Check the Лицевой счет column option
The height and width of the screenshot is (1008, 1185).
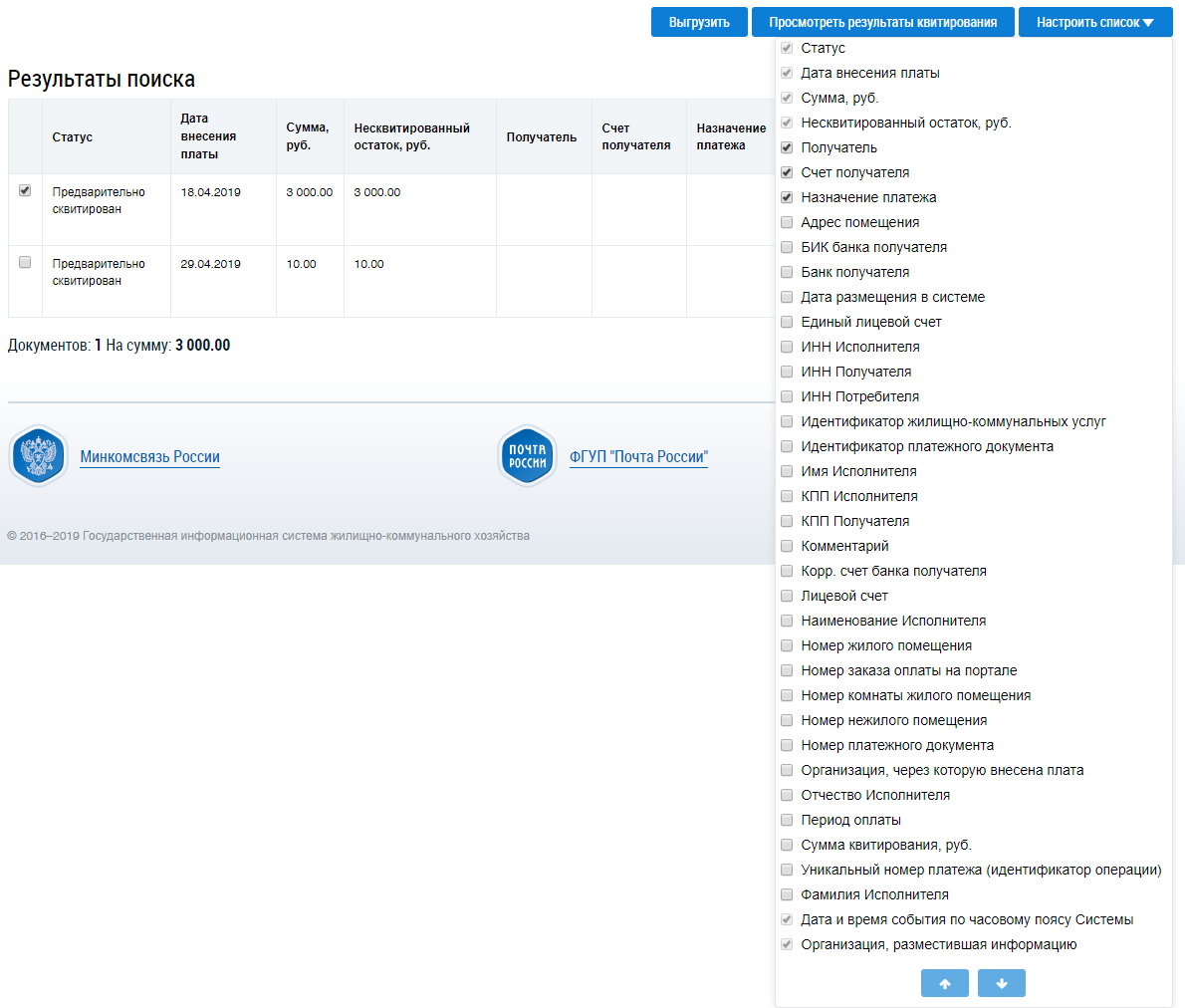[x=787, y=596]
